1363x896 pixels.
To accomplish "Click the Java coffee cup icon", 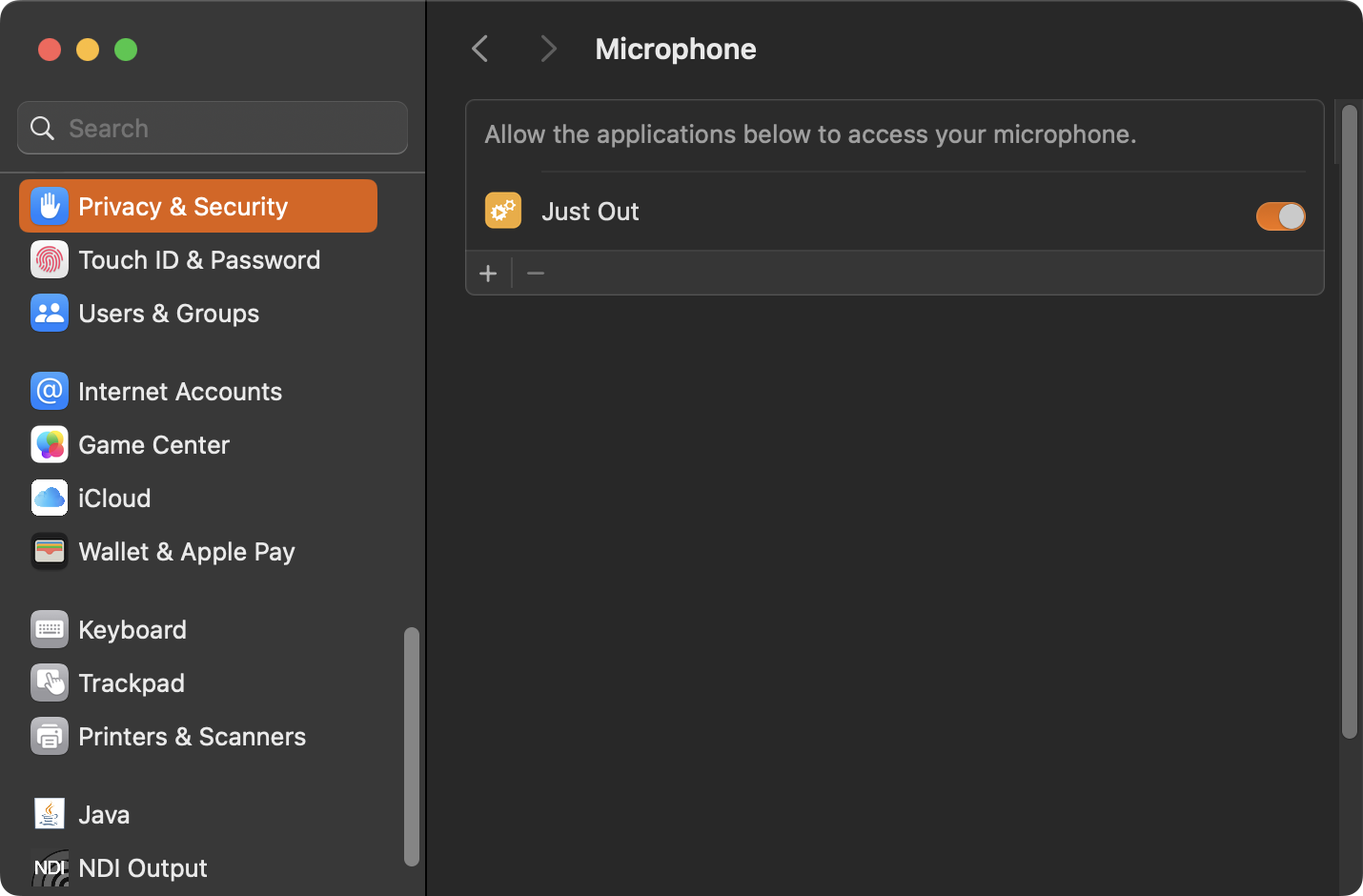I will pyautogui.click(x=50, y=814).
